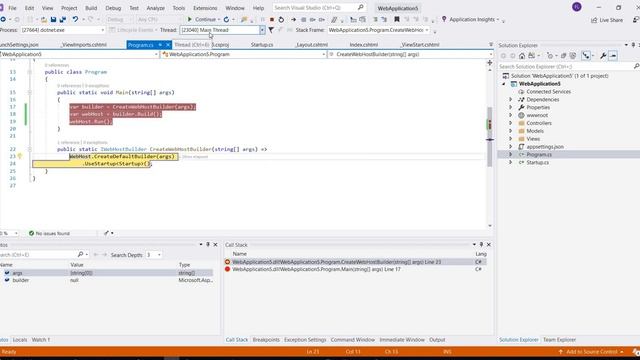Click Collapse All in Solution Explorer toolbar

point(563,56)
